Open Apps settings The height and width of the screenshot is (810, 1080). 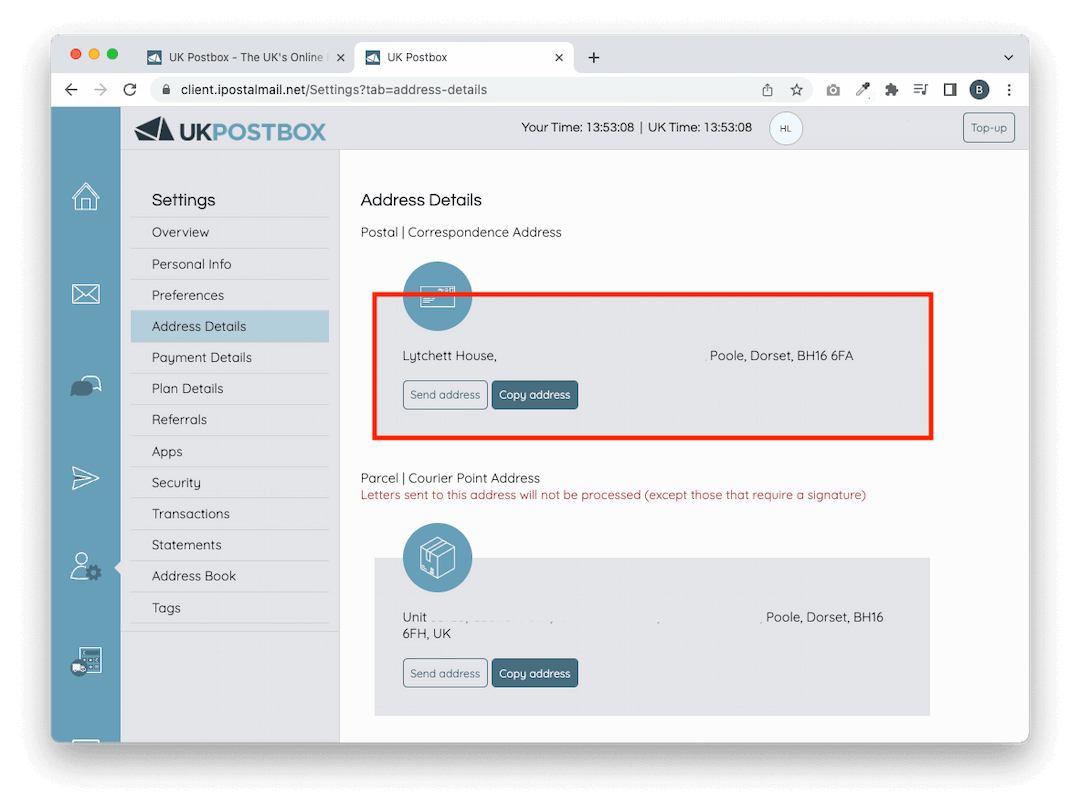[229, 451]
